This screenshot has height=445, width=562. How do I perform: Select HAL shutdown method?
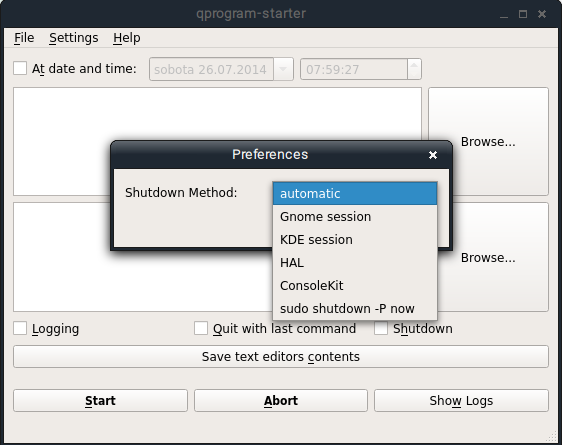355,263
